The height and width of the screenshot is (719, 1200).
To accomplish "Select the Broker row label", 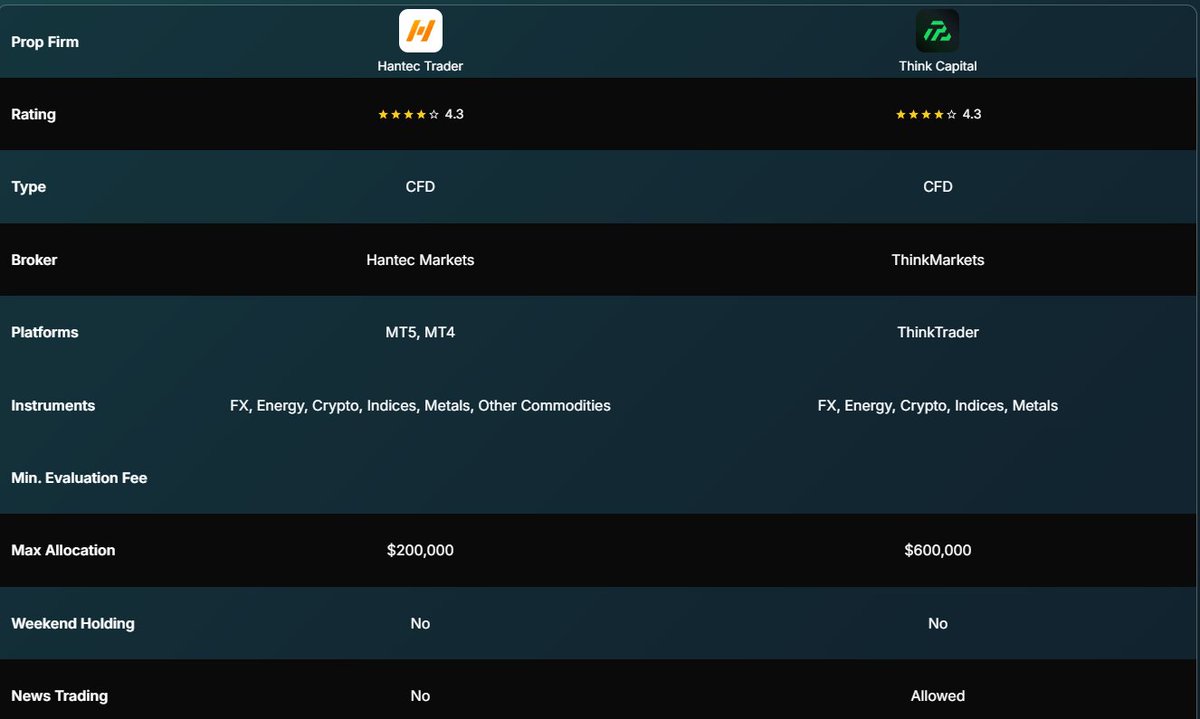I will [34, 260].
